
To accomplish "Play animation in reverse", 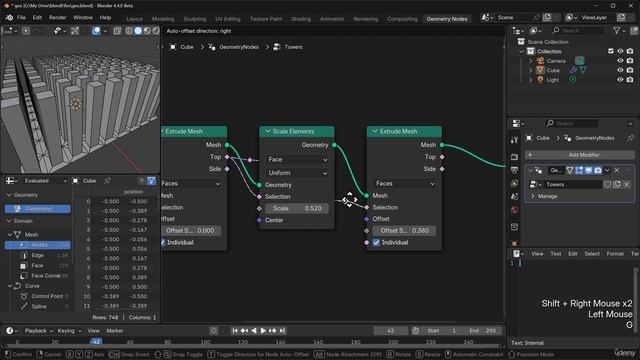I will point(254,331).
